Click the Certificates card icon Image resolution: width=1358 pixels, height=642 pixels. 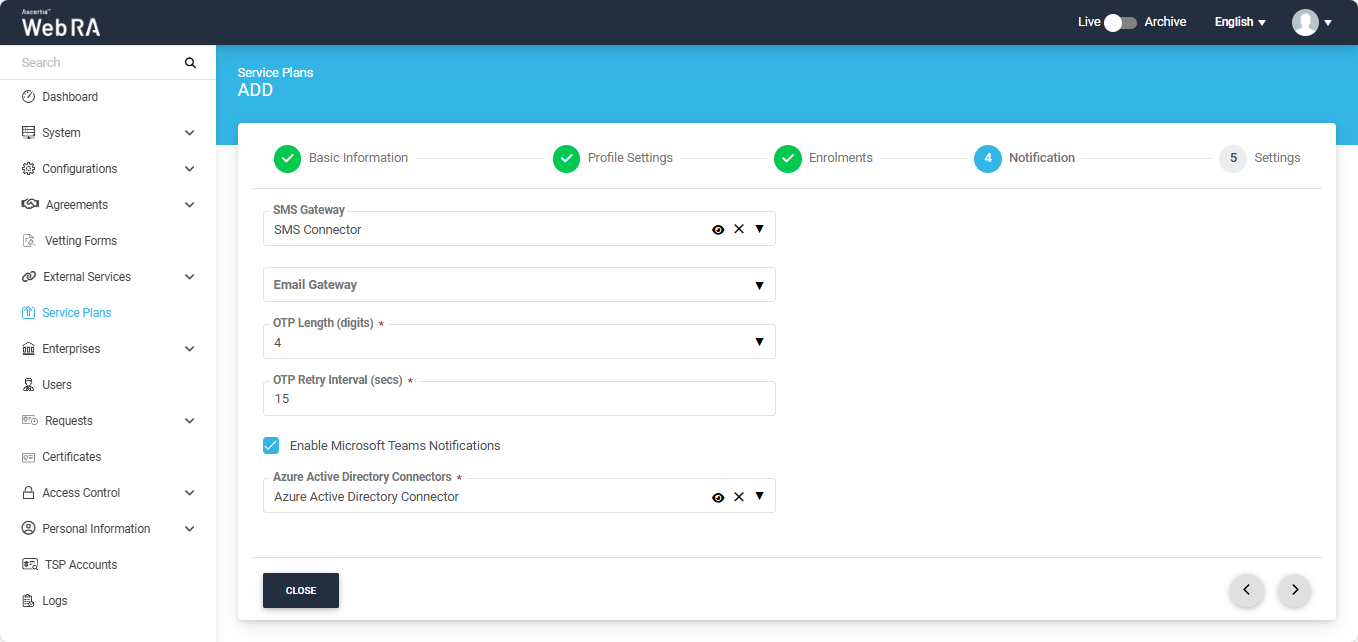pyautogui.click(x=28, y=457)
